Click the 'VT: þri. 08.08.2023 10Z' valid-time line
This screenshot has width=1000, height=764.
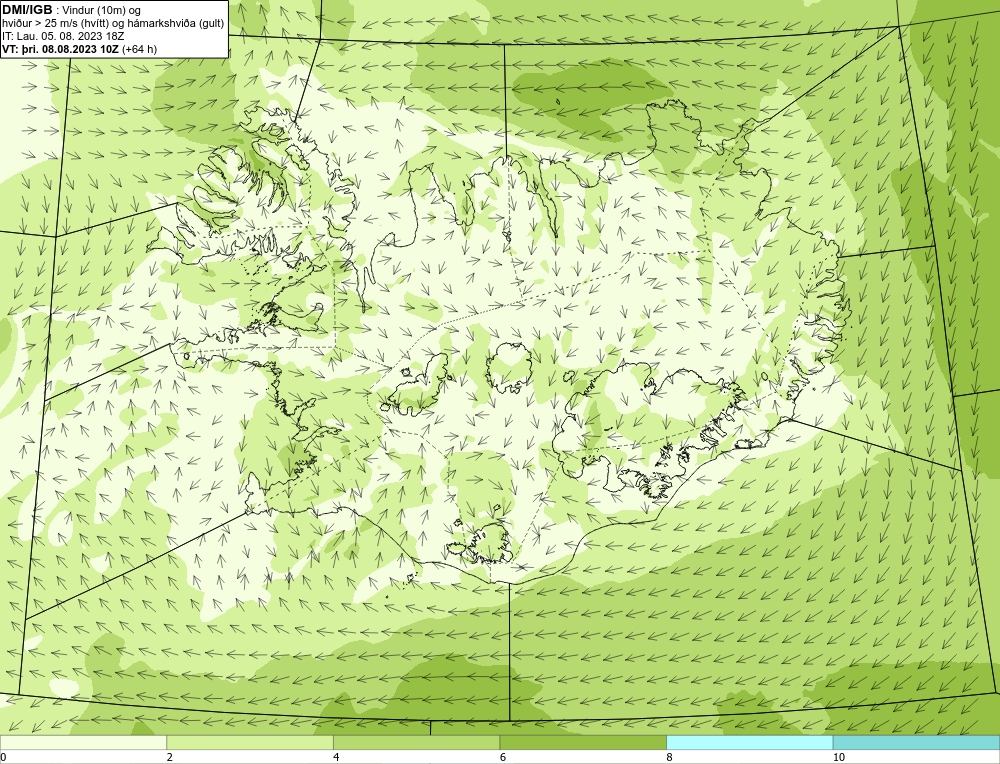pyautogui.click(x=60, y=49)
